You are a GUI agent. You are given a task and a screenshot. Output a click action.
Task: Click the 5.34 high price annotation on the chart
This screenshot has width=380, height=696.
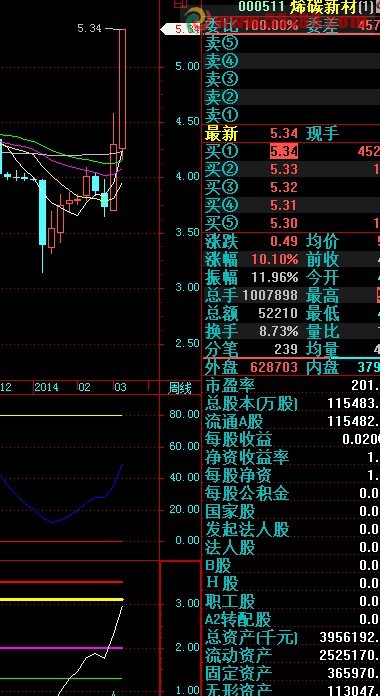pos(89,28)
